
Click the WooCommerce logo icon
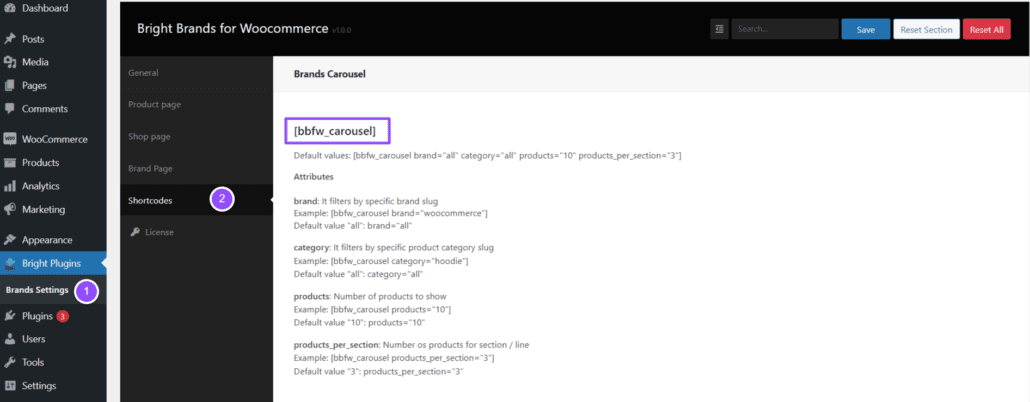10,139
